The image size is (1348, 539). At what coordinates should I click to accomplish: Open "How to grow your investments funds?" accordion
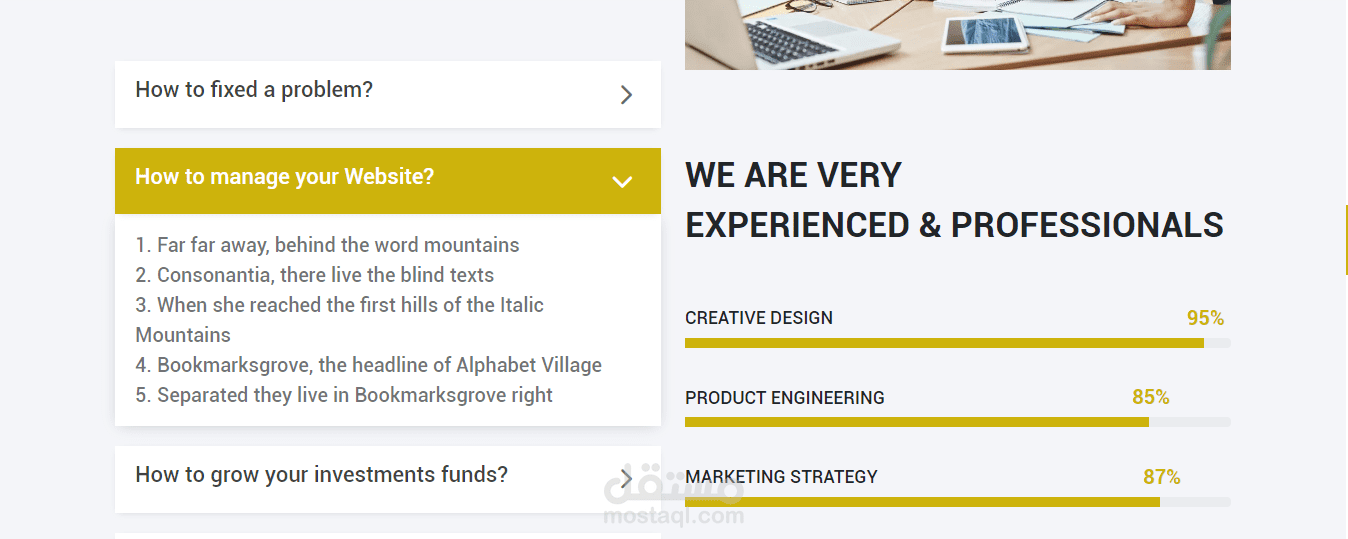[321, 475]
